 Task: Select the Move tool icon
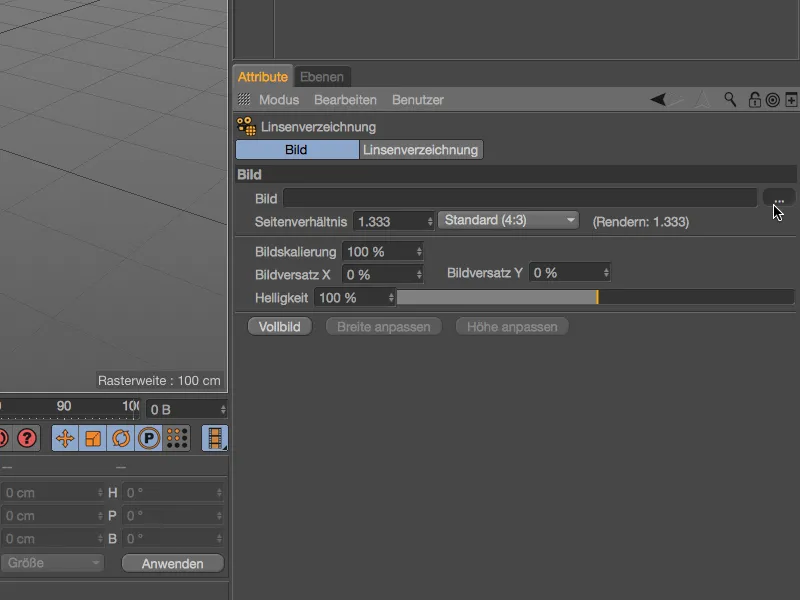(x=64, y=438)
